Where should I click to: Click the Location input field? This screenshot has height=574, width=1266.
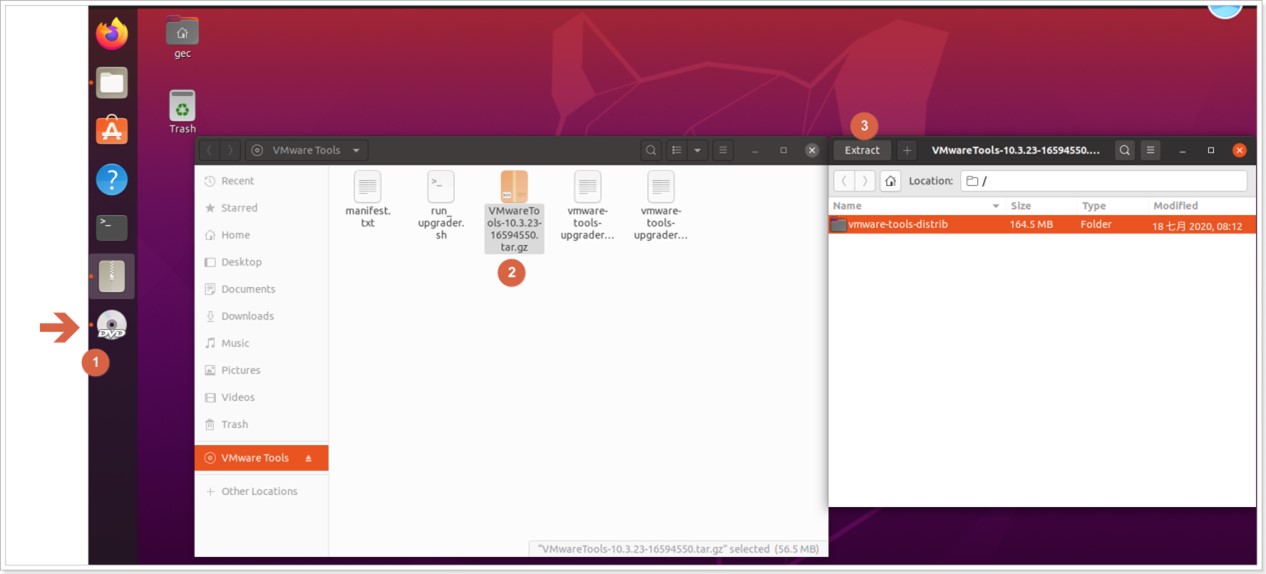pos(1104,181)
